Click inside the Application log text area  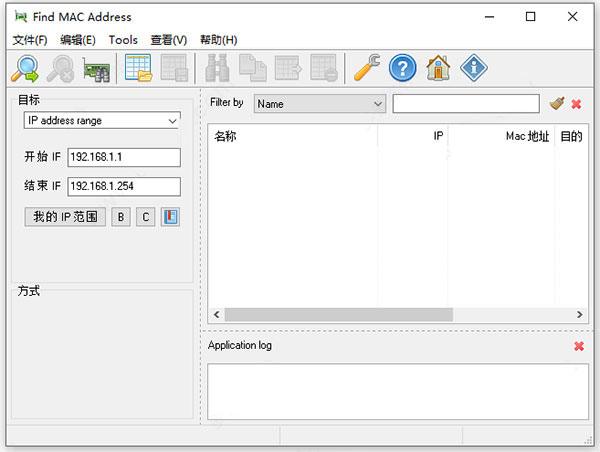[398, 392]
